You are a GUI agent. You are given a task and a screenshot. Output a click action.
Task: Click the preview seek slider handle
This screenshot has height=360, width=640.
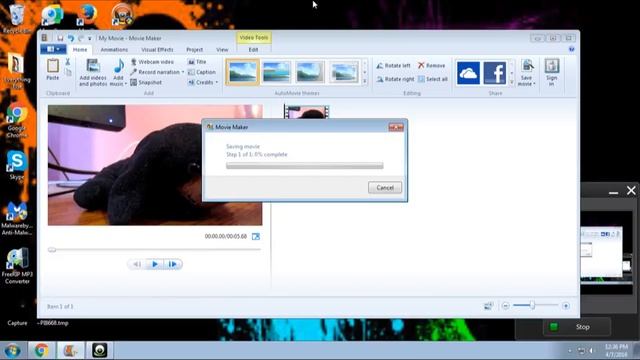(52, 250)
